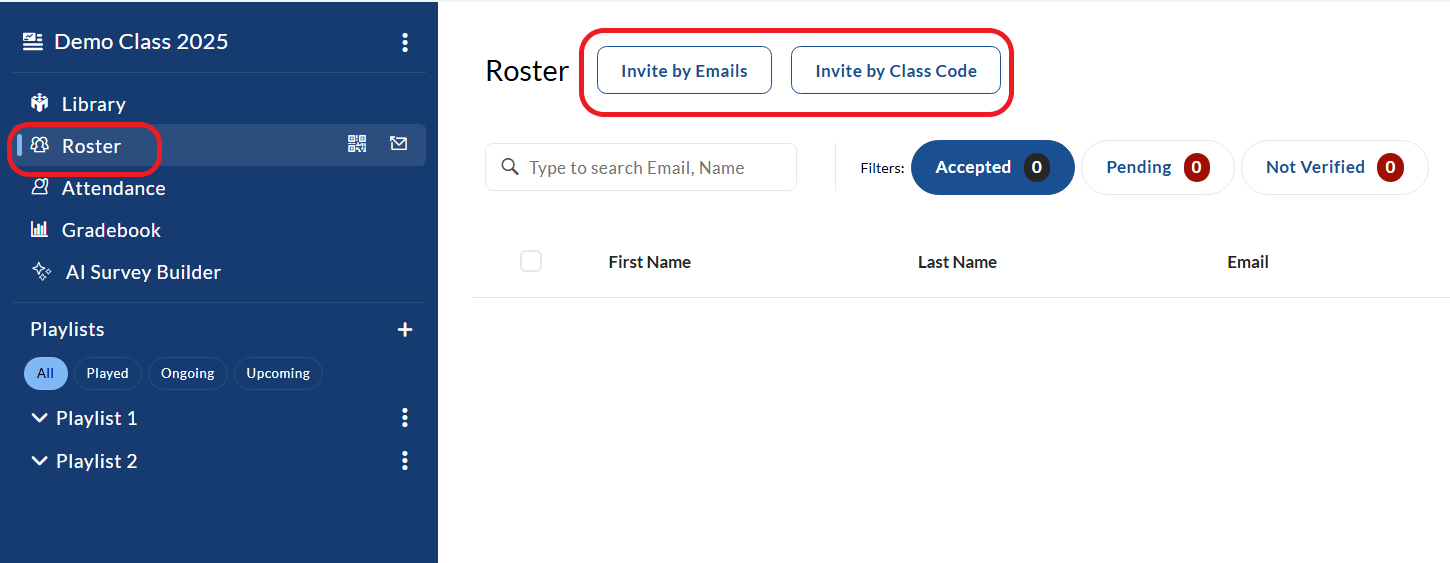
Task: Open Demo Class 2025 three-dot menu
Action: (405, 42)
